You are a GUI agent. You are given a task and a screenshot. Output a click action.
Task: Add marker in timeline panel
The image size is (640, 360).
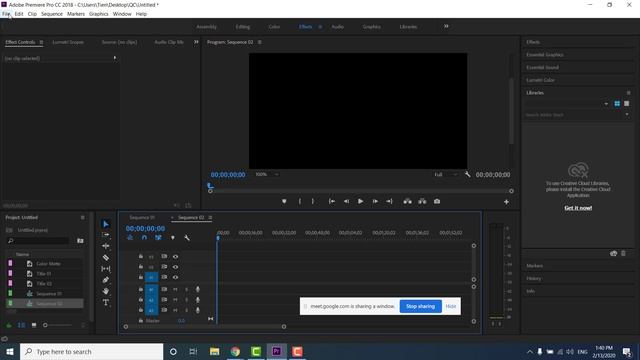(173, 238)
